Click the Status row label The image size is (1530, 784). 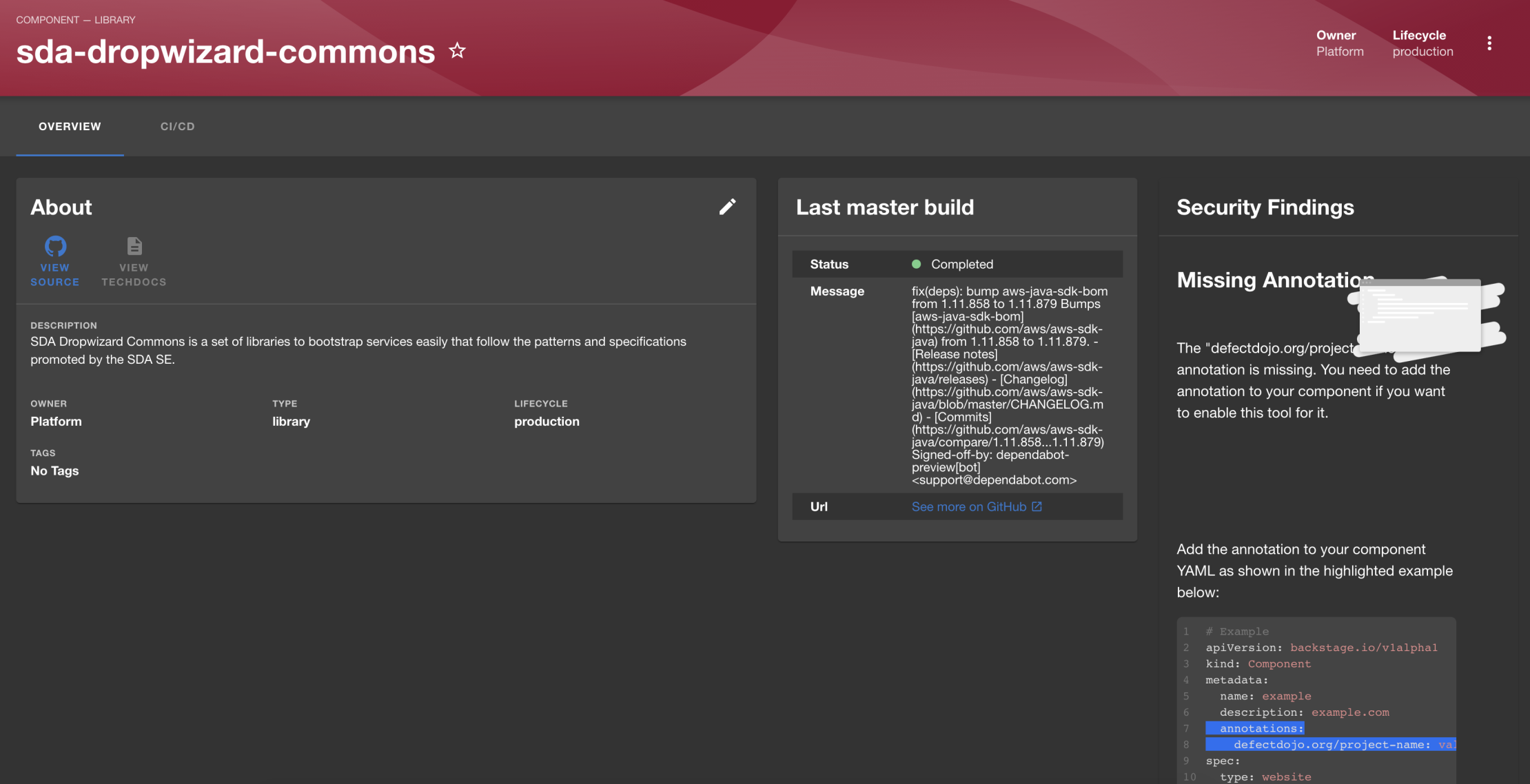829,264
